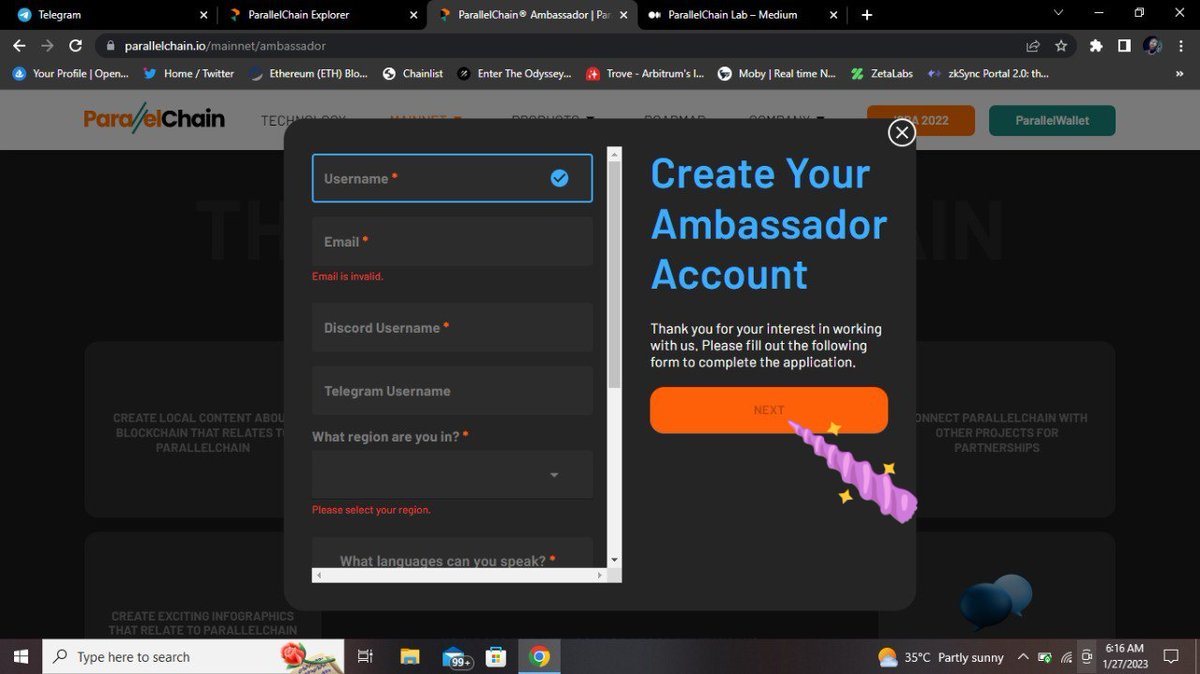Click the ParallelChain logo

click(154, 119)
